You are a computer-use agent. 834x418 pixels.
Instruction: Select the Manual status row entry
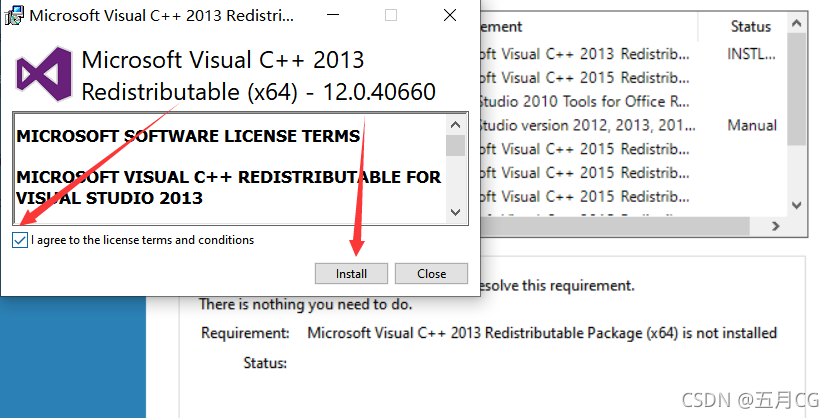click(752, 126)
